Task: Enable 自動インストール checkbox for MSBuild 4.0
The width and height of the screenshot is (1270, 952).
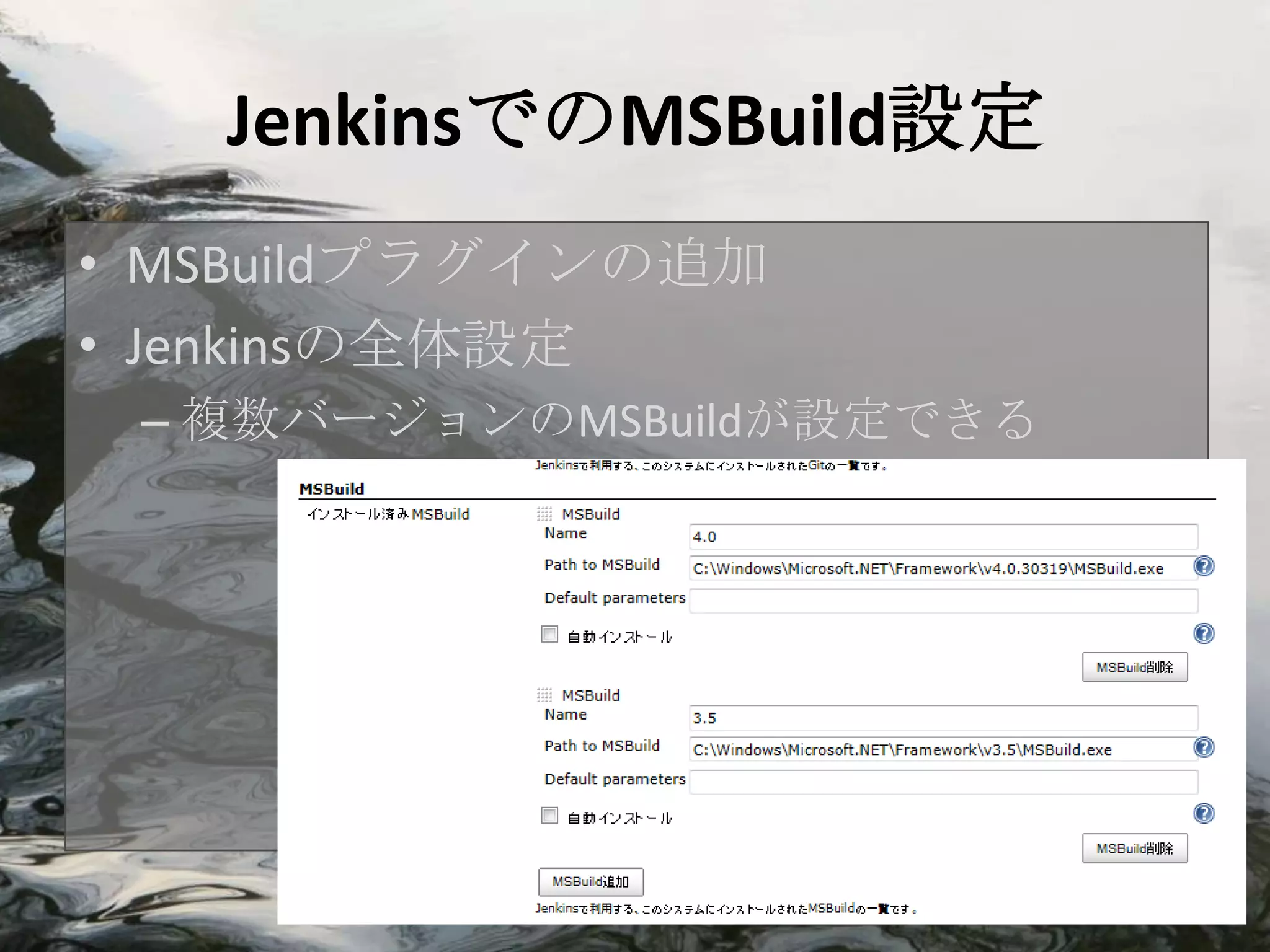Action: [549, 634]
